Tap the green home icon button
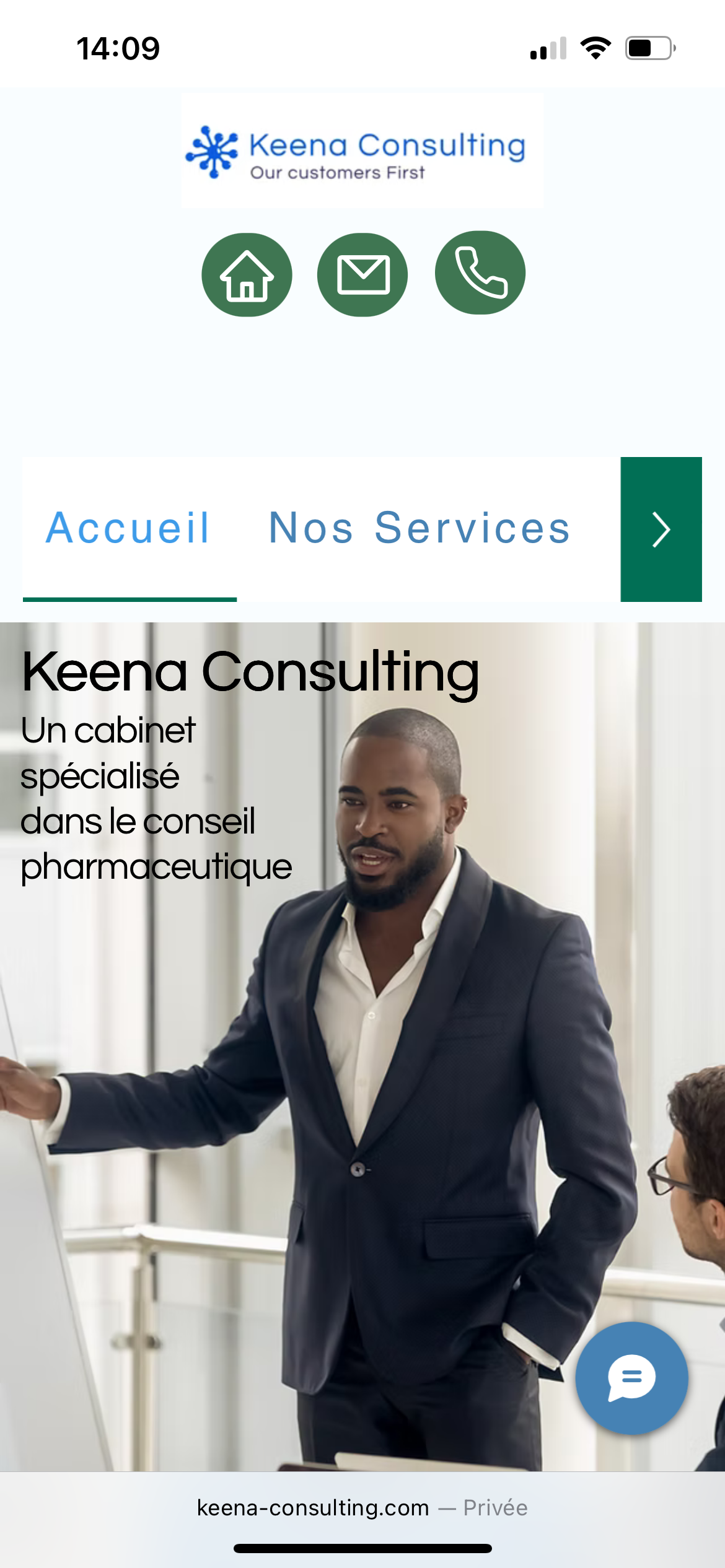This screenshot has height=1568, width=725. [x=247, y=275]
